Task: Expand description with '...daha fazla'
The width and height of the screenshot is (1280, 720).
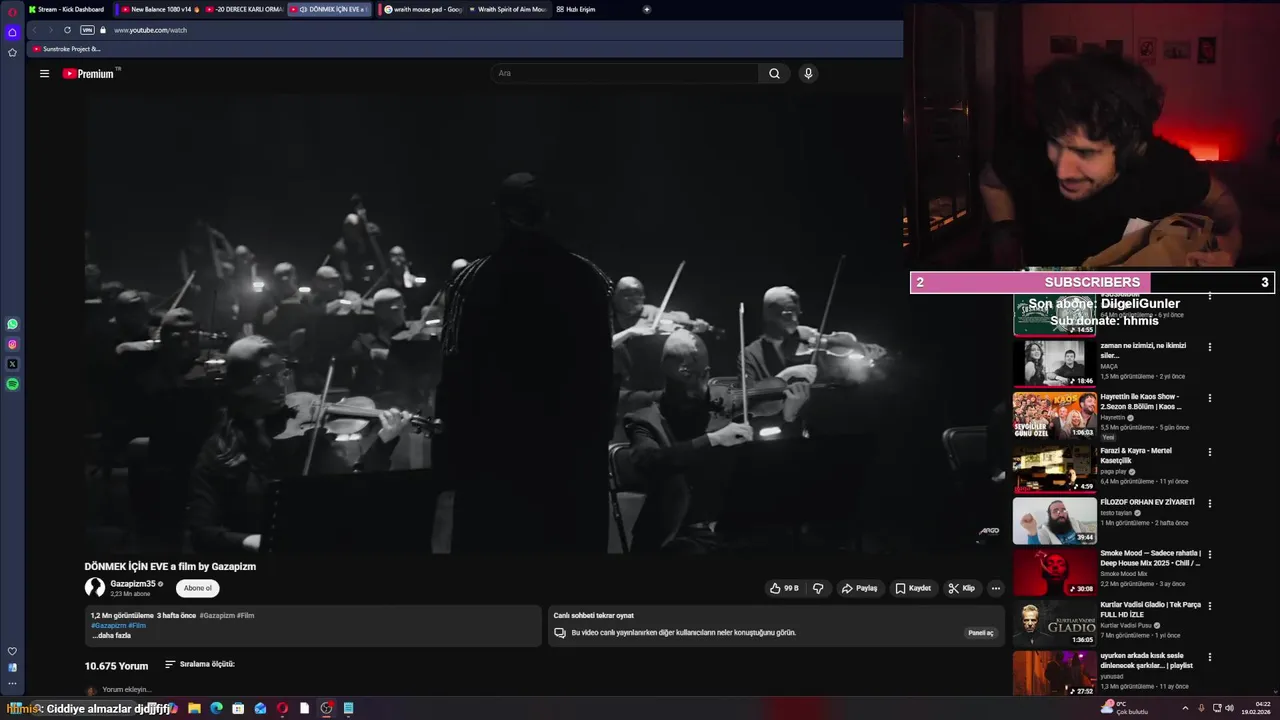Action: point(111,635)
